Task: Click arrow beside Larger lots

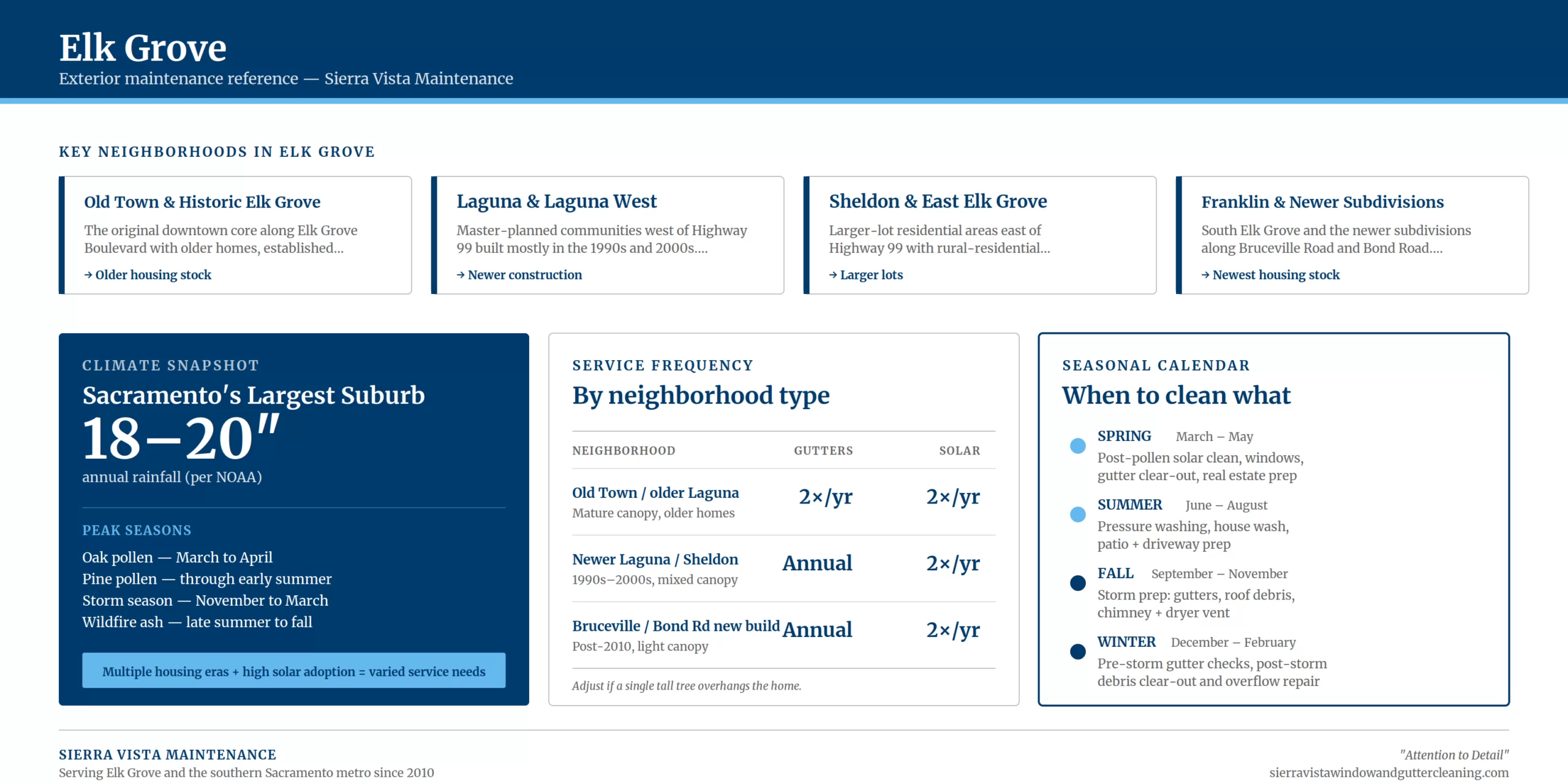Action: [833, 275]
